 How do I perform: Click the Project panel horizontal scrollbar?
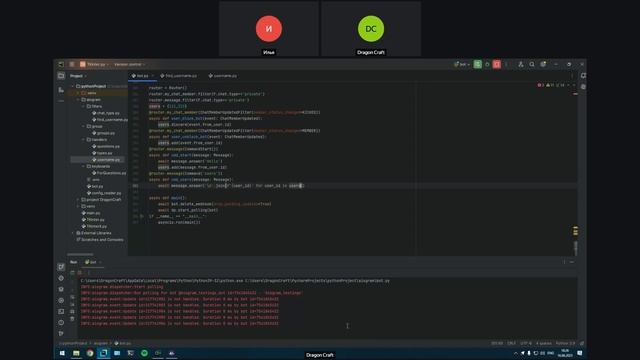(x=80, y=255)
